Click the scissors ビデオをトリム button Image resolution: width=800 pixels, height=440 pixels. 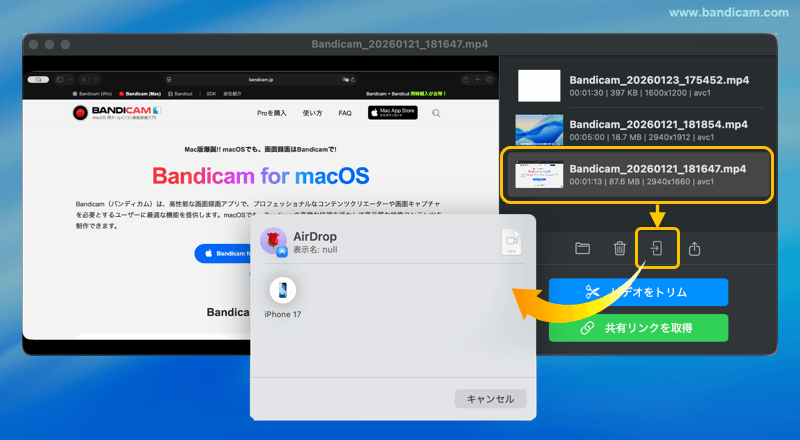[638, 292]
